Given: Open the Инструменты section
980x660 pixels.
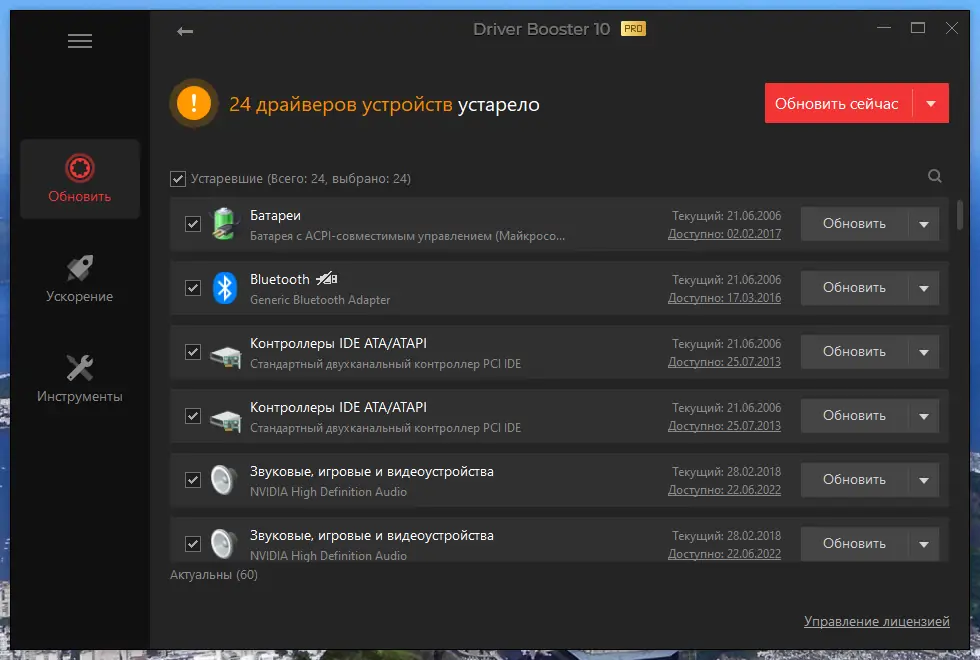Looking at the screenshot, I should [x=80, y=379].
